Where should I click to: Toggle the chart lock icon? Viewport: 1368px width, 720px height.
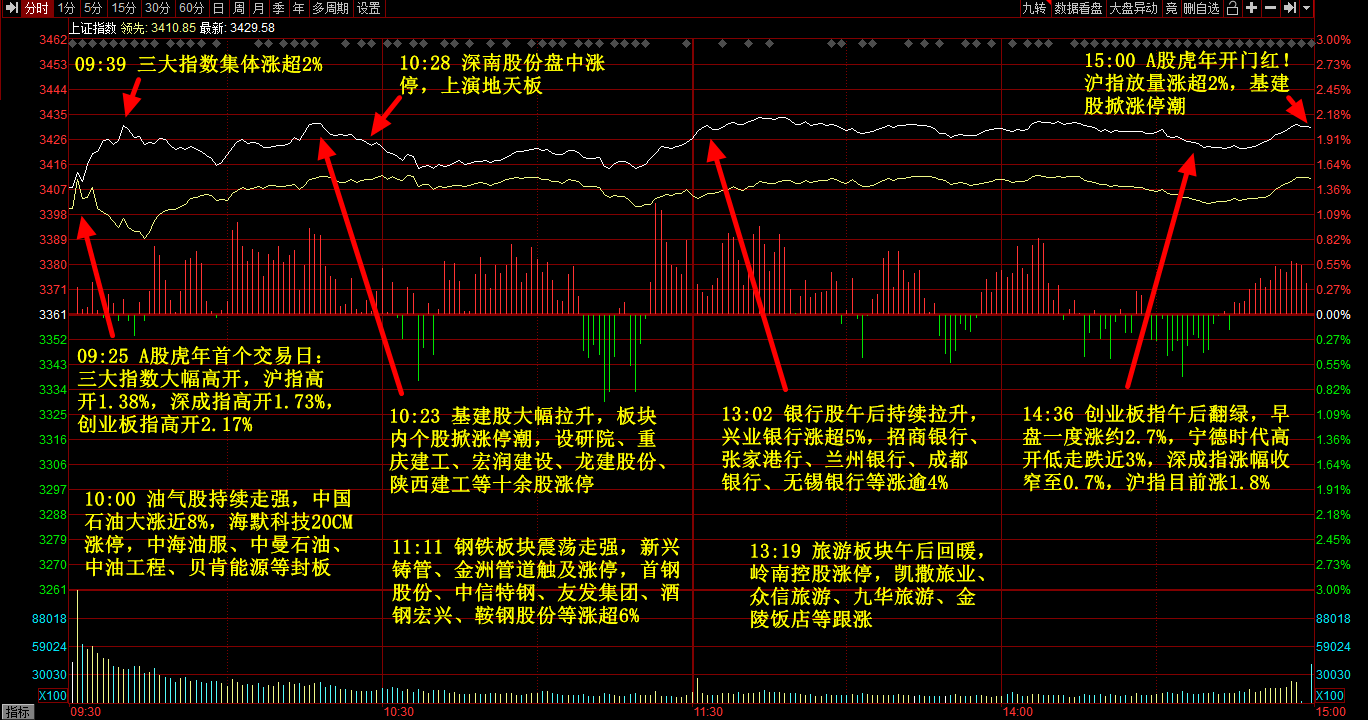click(1233, 8)
